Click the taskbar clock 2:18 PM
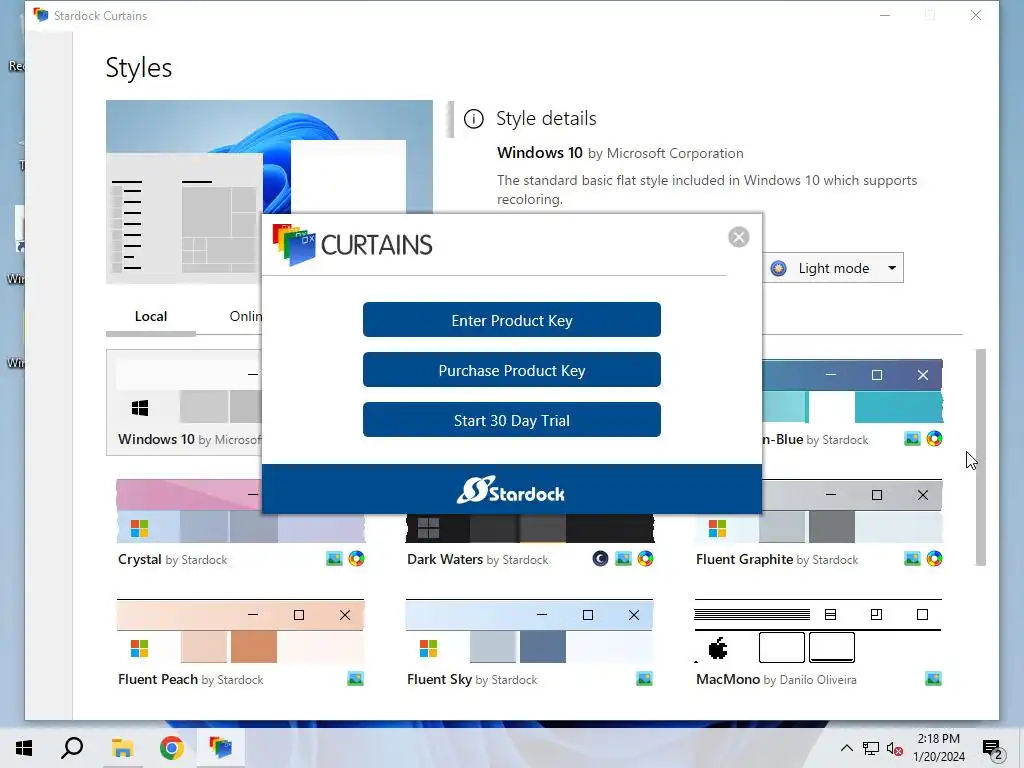Image resolution: width=1024 pixels, height=768 pixels. click(938, 739)
